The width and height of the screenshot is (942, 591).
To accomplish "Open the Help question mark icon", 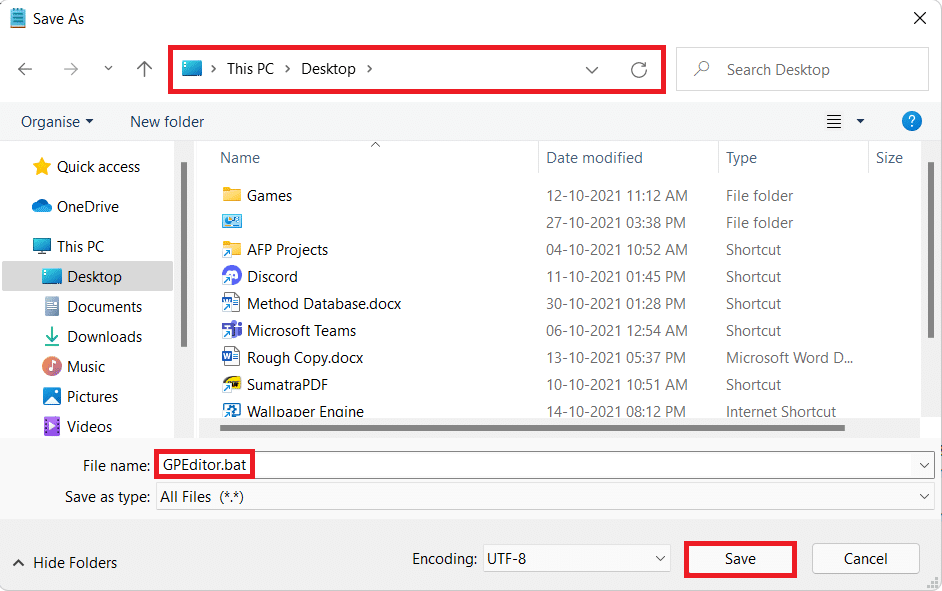I will click(911, 121).
